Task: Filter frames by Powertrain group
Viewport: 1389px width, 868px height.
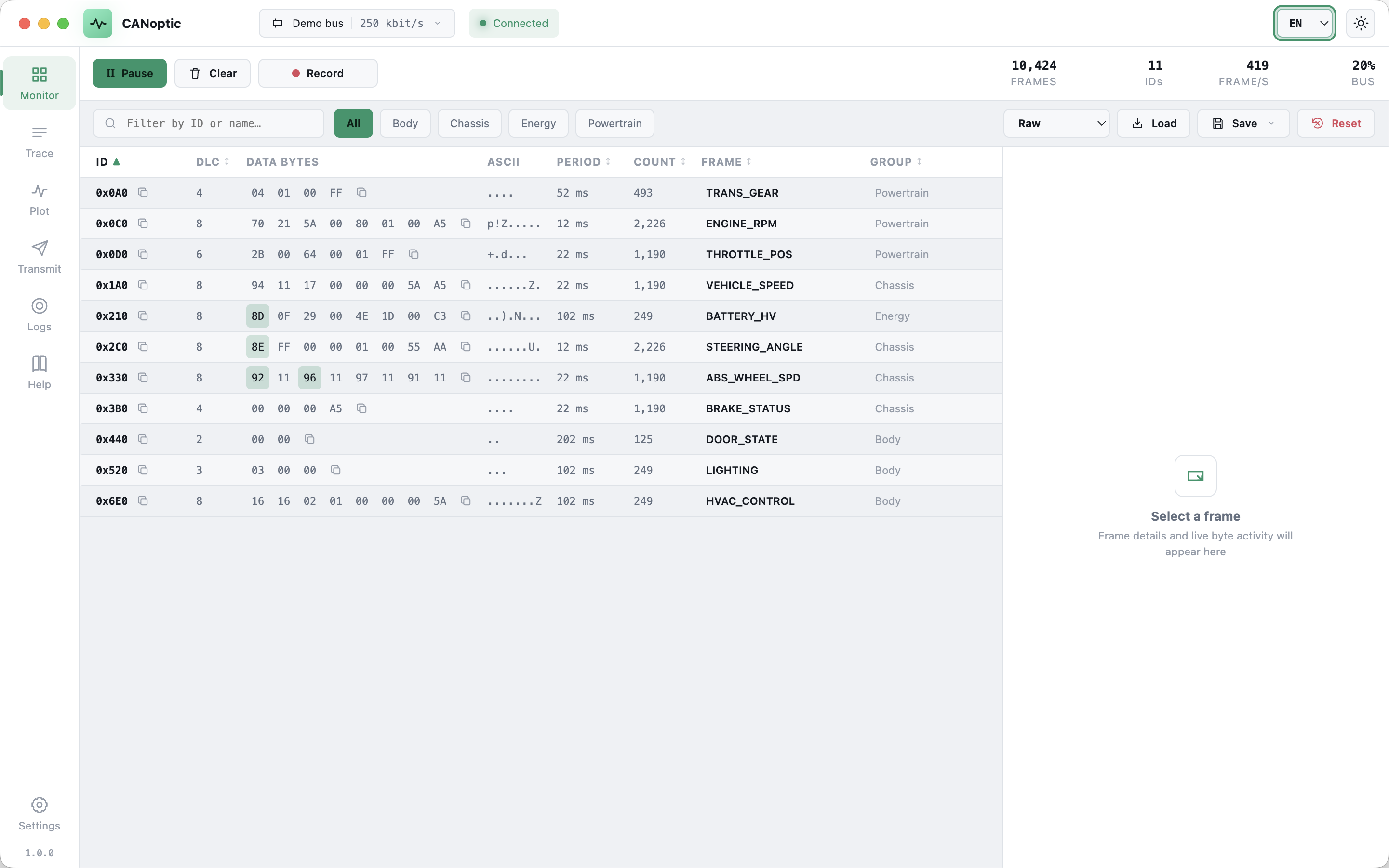Action: coord(614,123)
